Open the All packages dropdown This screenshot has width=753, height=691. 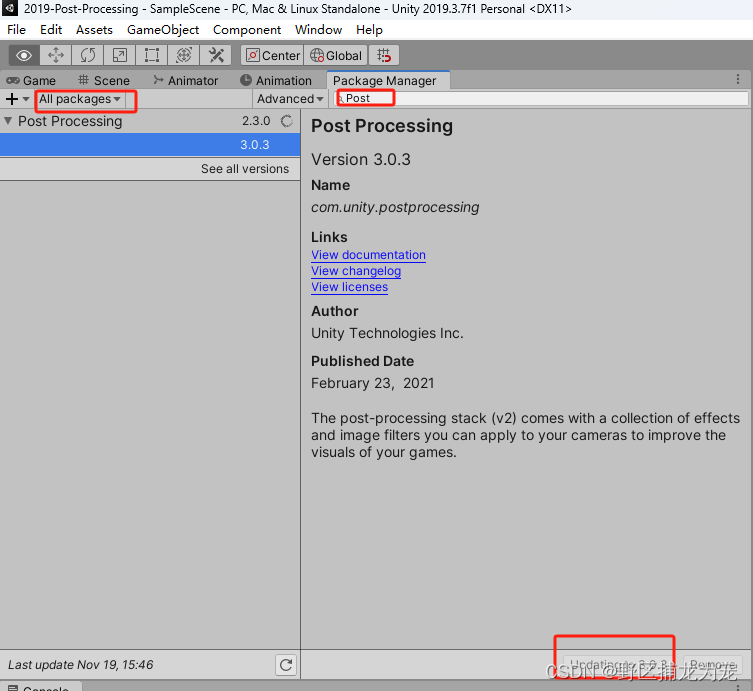click(80, 99)
